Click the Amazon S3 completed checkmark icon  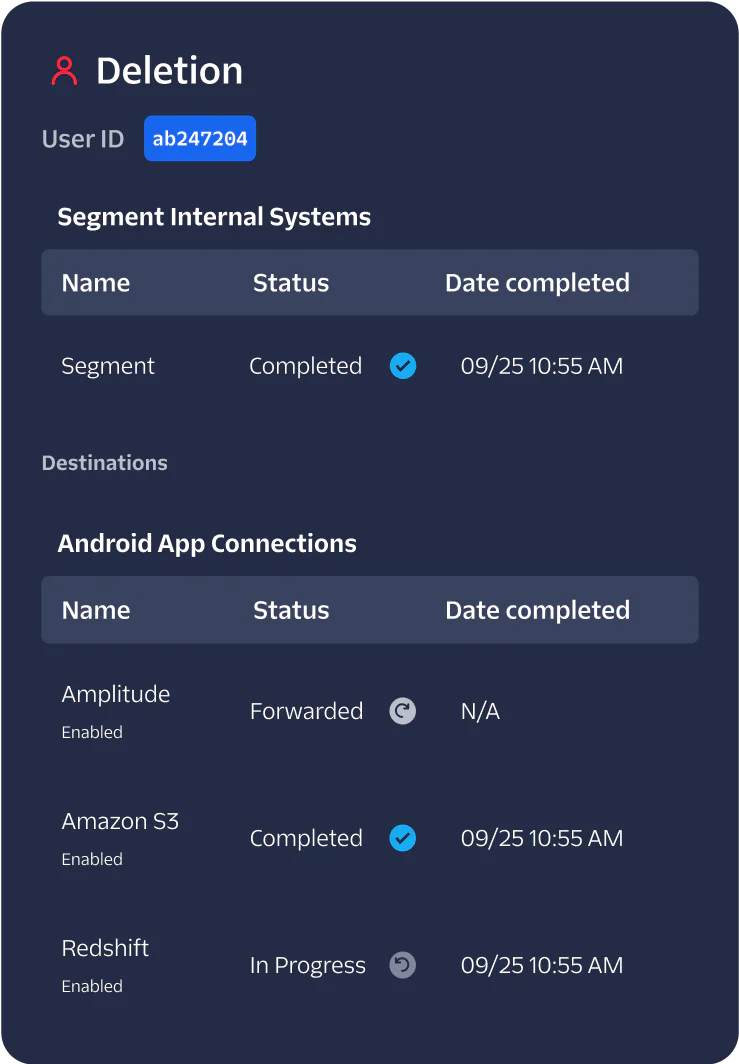point(403,838)
